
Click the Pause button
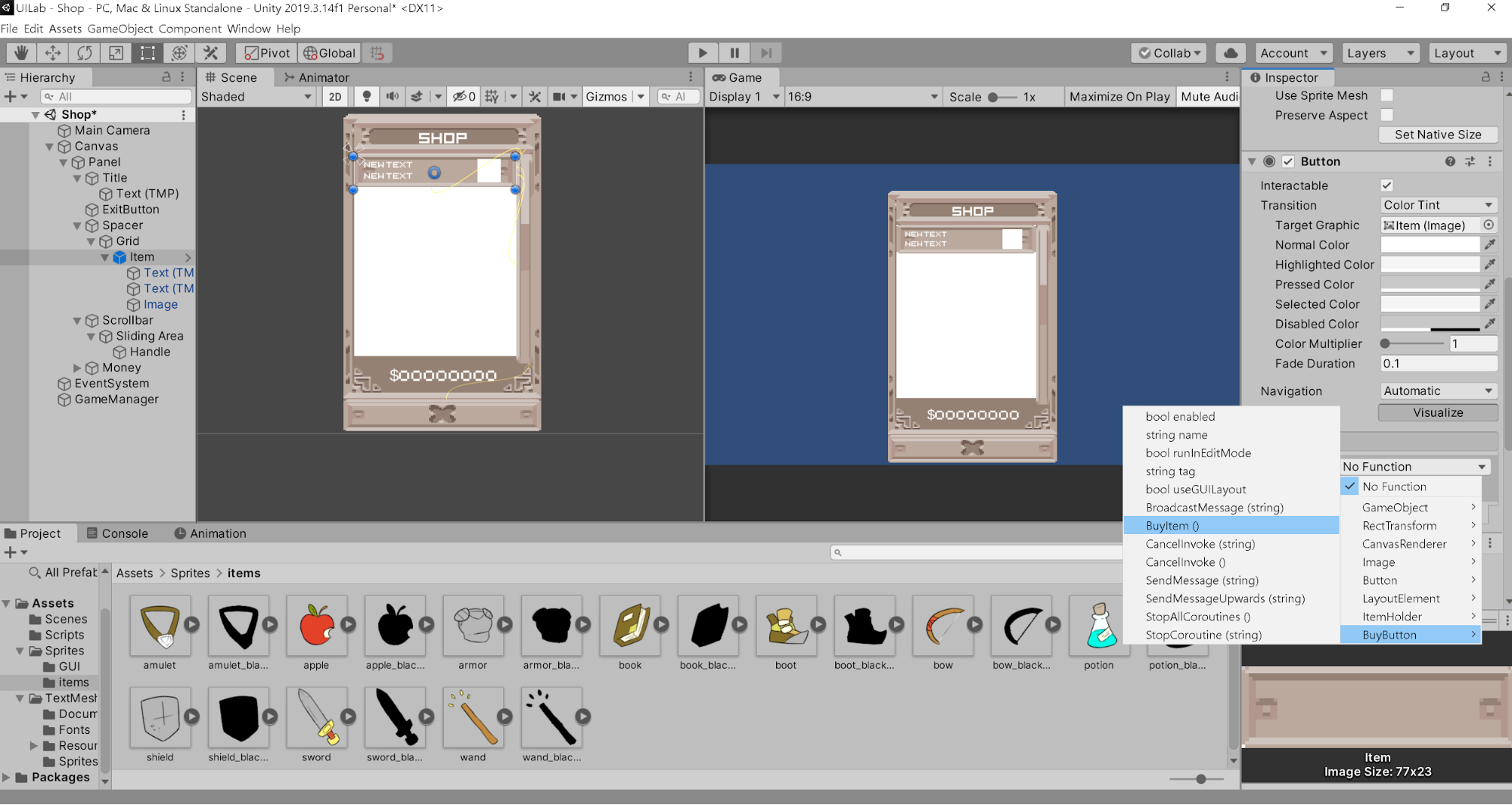734,53
